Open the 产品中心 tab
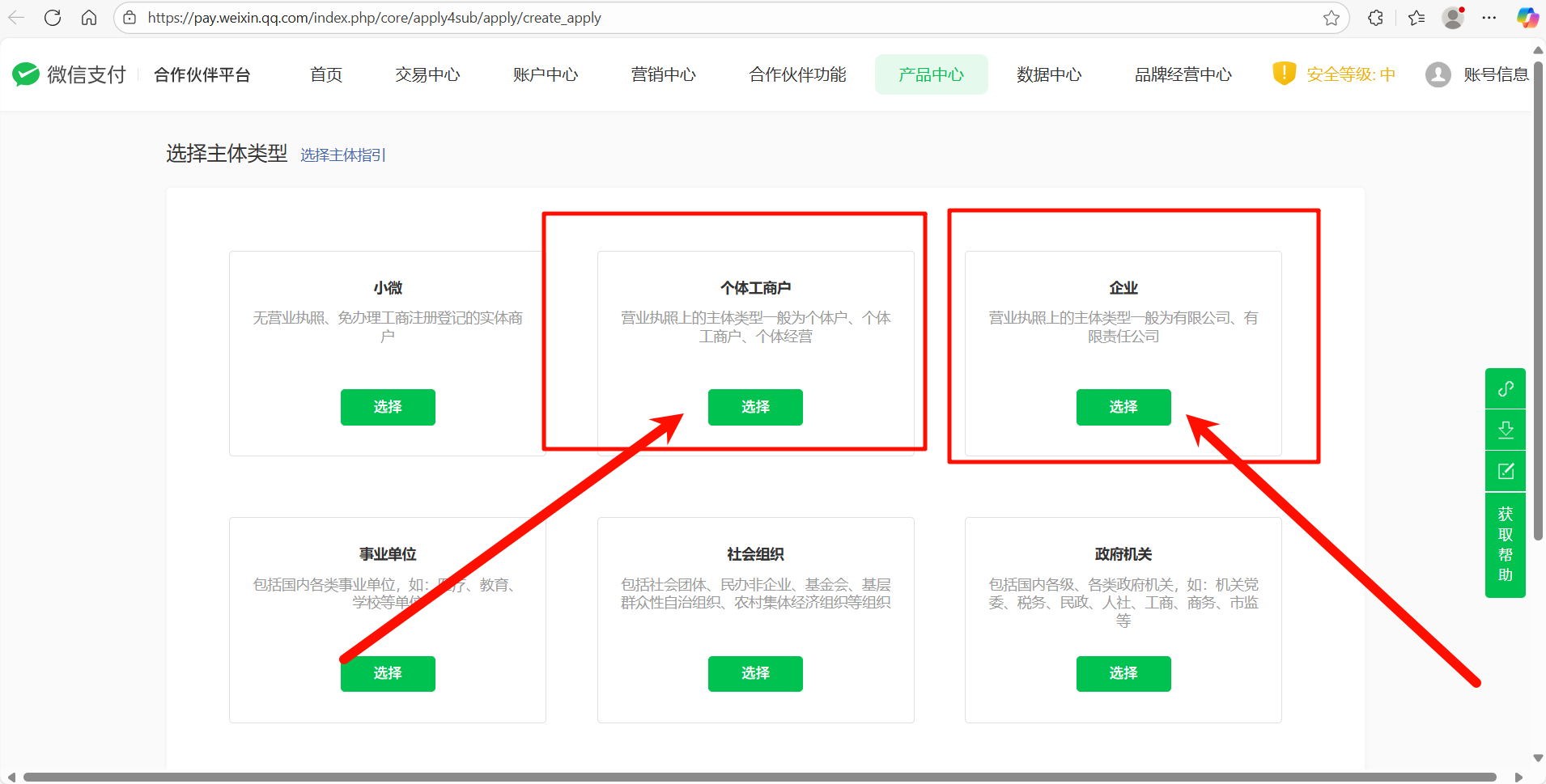 coord(931,74)
